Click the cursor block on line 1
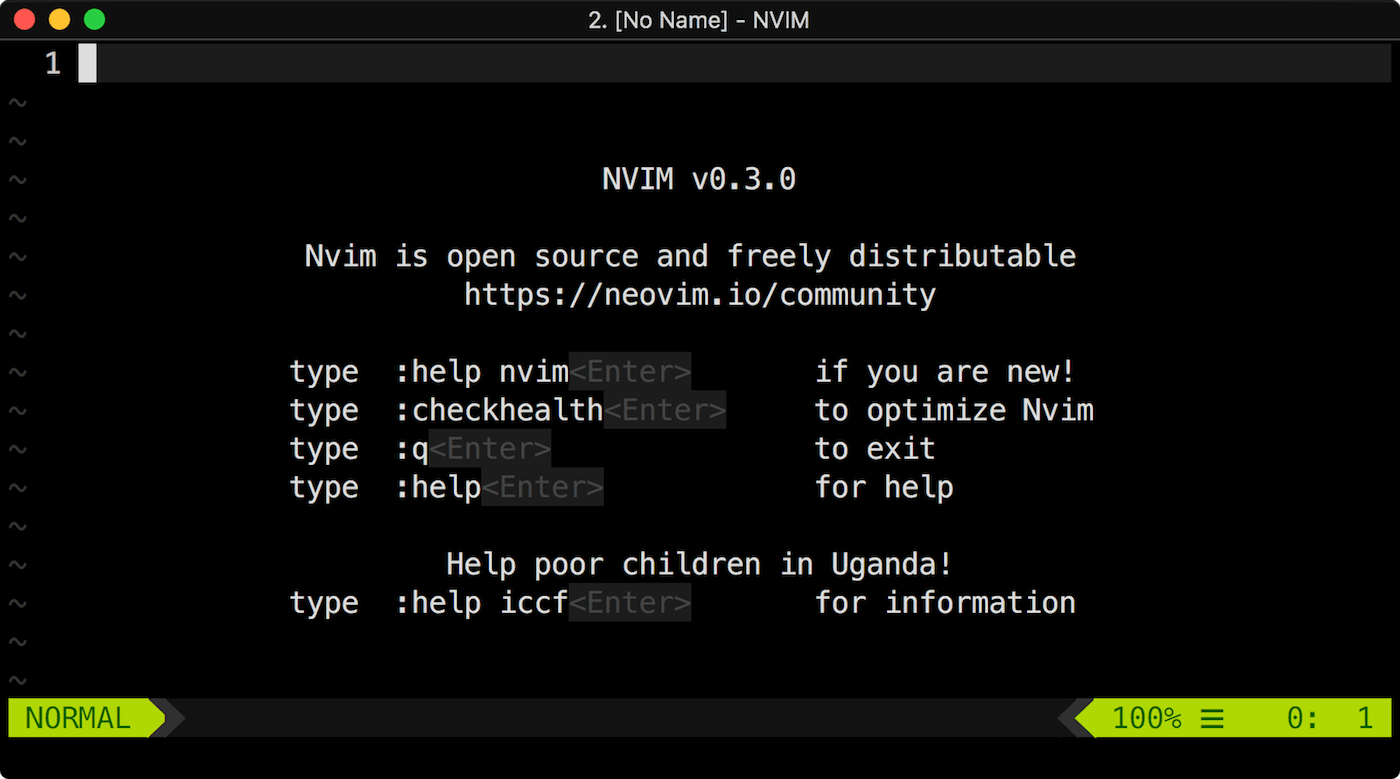This screenshot has height=779, width=1400. (x=86, y=62)
